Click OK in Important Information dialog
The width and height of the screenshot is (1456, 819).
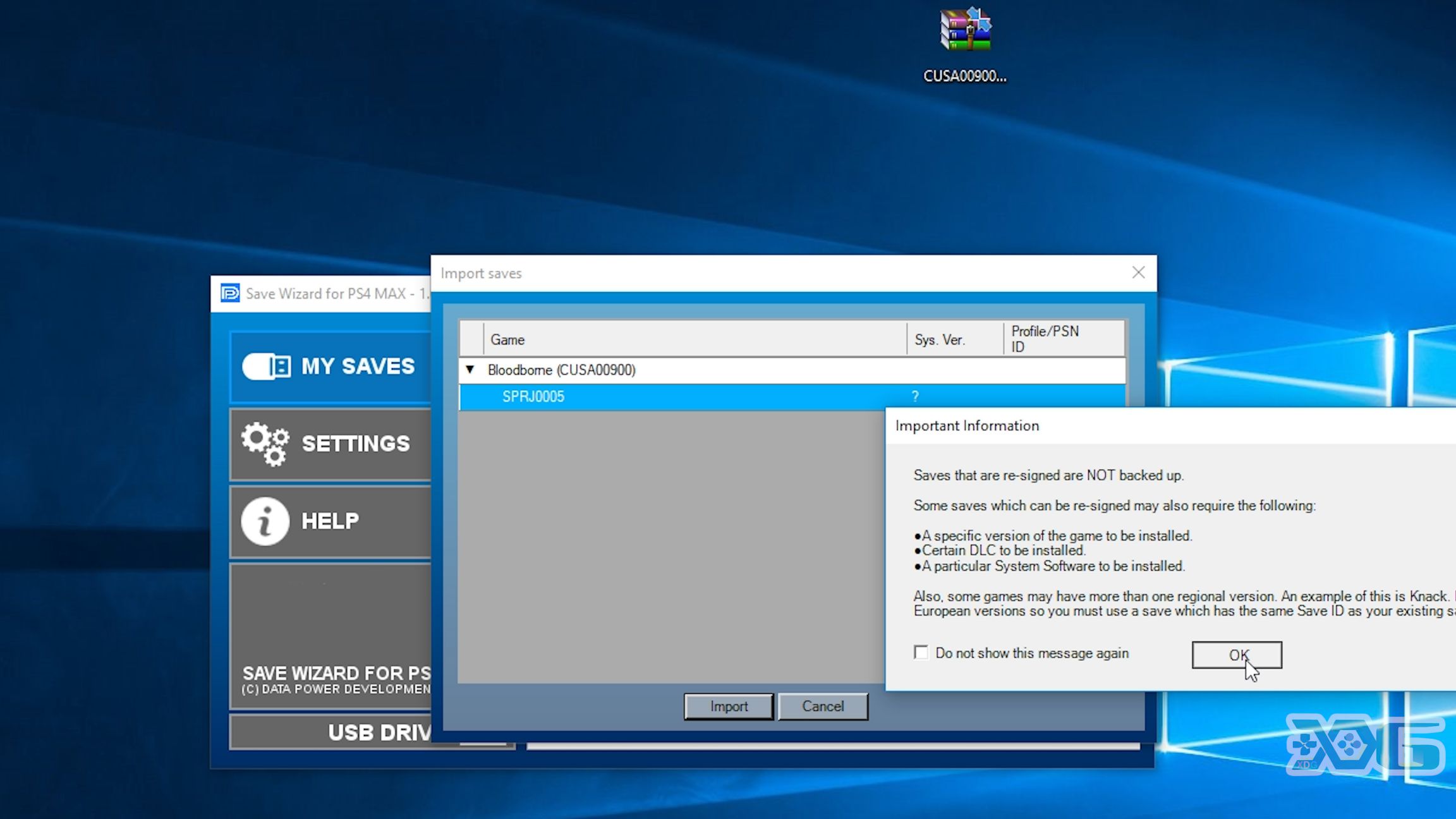pos(1237,655)
